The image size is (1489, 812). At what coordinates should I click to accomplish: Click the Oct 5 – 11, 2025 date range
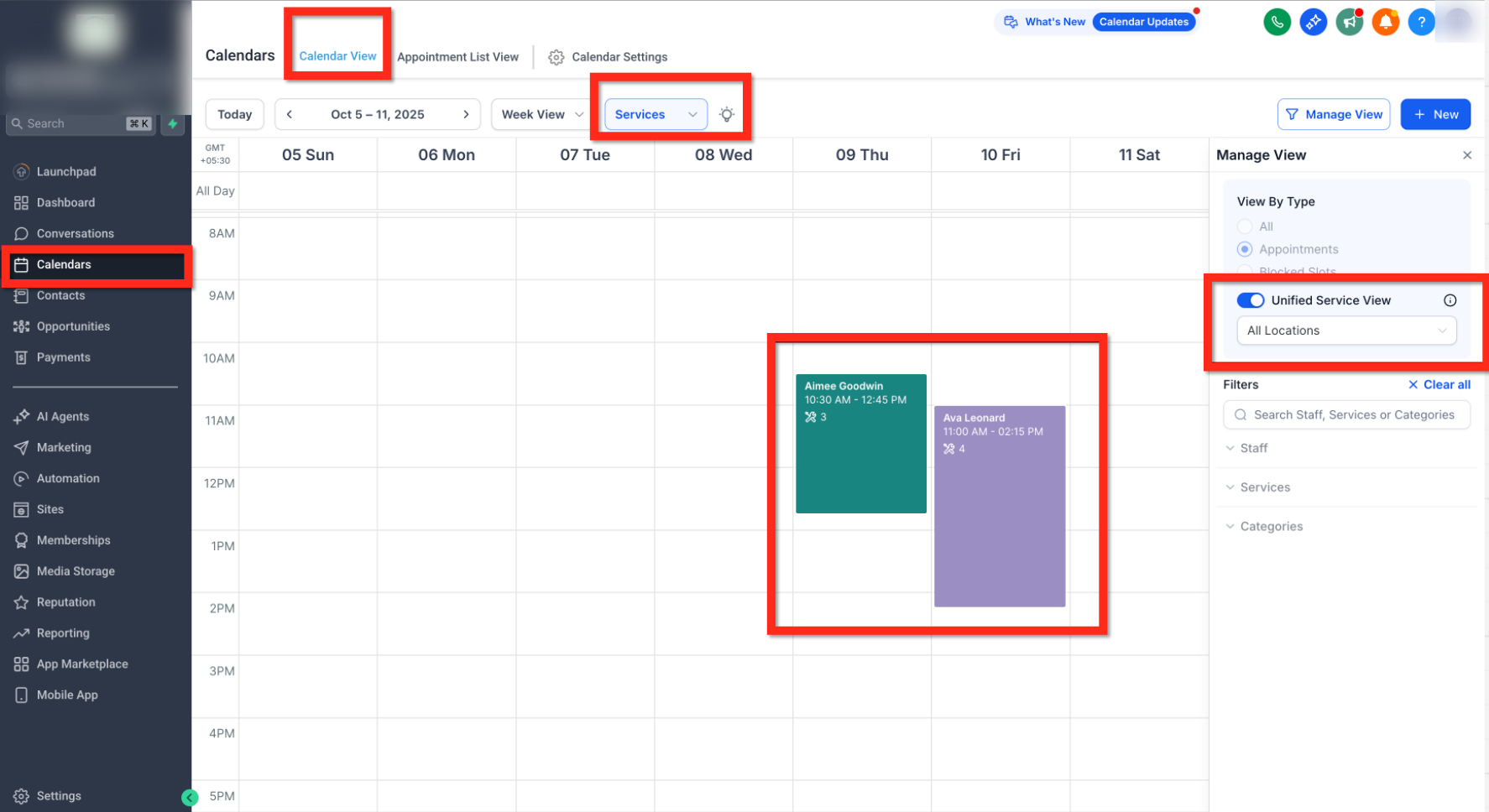click(378, 114)
